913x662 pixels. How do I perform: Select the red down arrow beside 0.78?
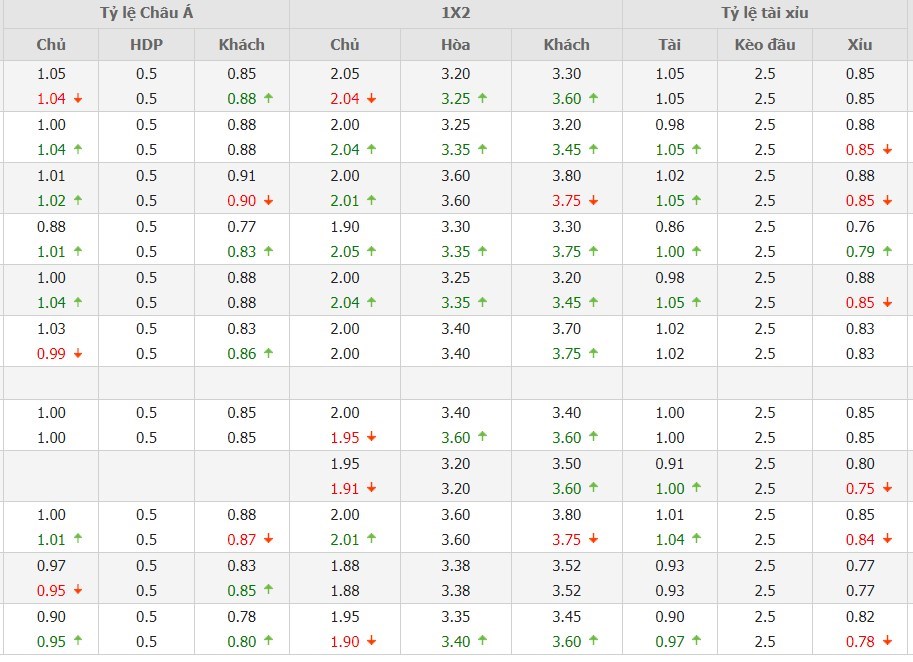[x=886, y=642]
